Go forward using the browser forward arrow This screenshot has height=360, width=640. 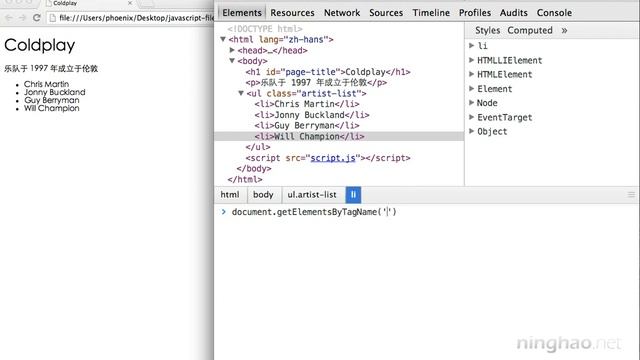22,18
